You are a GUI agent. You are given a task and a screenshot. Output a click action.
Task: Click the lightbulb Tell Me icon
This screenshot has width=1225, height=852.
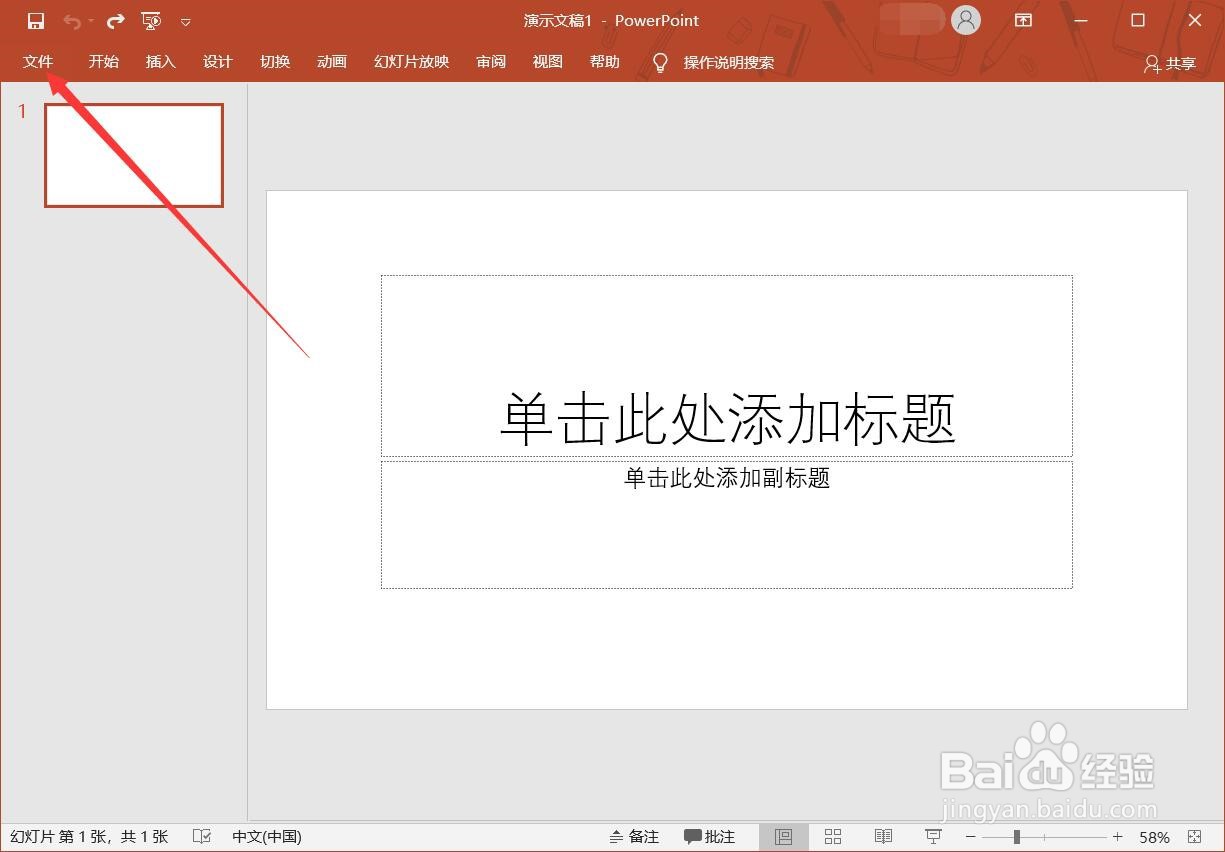click(660, 63)
